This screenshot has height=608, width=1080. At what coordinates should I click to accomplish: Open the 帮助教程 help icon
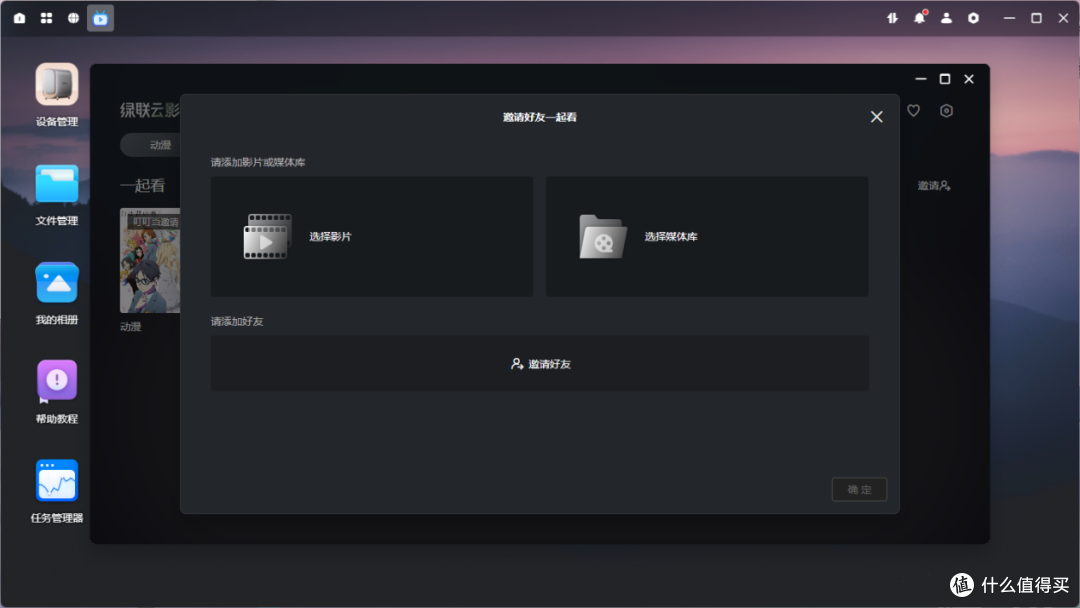point(56,381)
